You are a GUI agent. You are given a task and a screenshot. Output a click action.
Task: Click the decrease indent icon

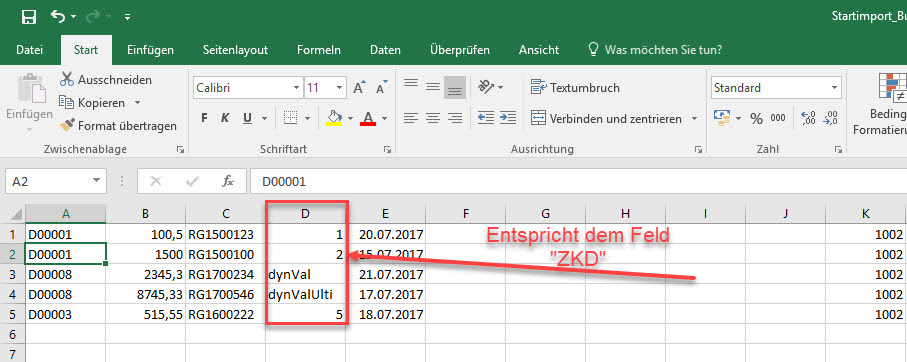[x=486, y=118]
